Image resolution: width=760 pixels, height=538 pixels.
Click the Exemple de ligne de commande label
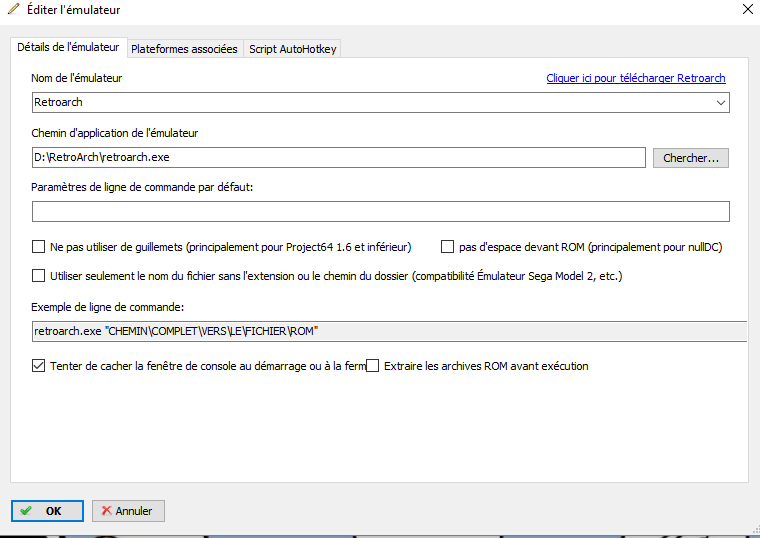pos(108,307)
